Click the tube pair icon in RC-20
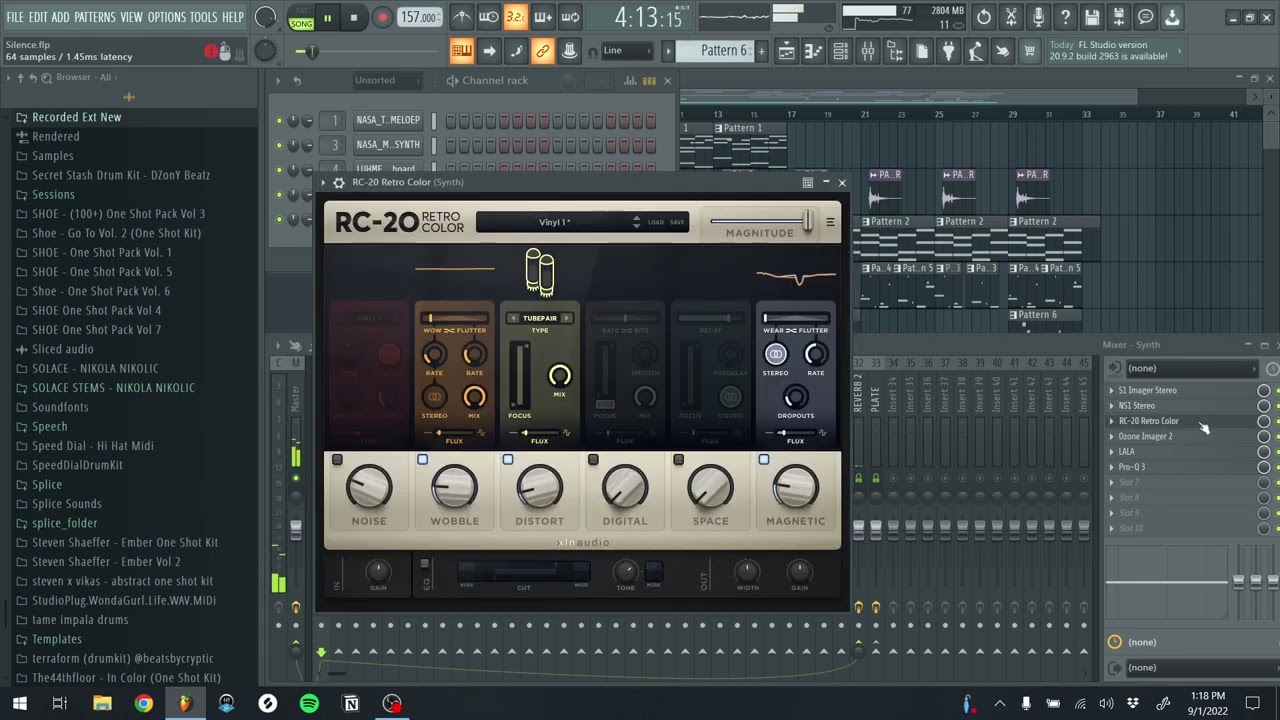Viewport: 1280px width, 720px height. (540, 272)
